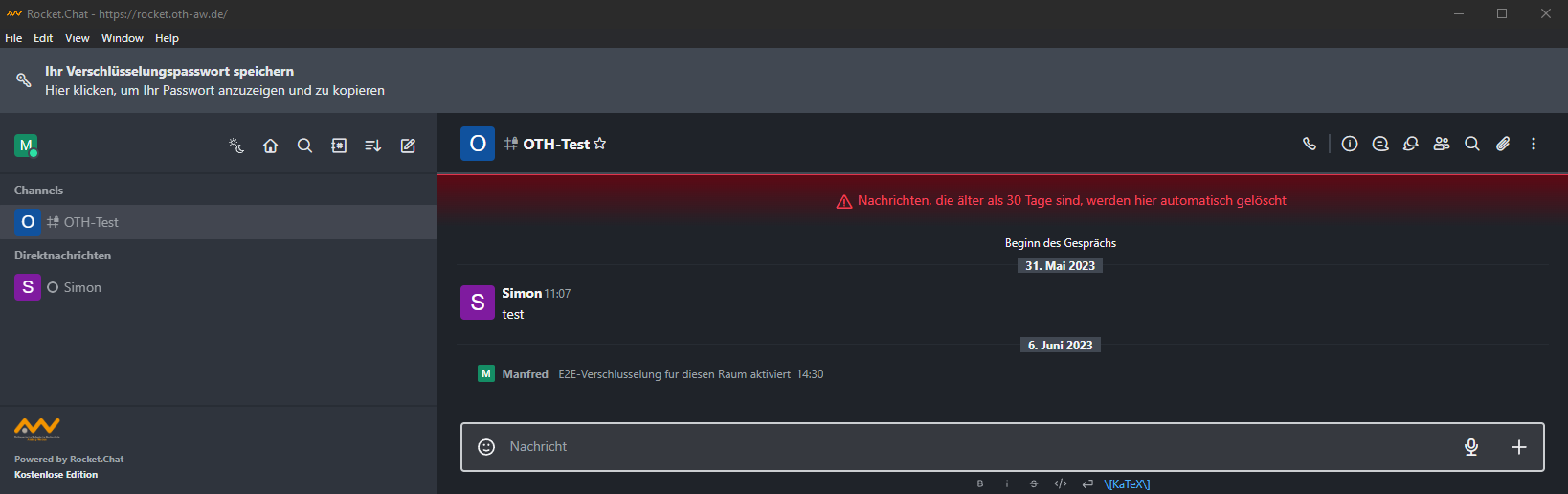Open the files paperclip icon
The image size is (1568, 494).
pyautogui.click(x=1503, y=144)
